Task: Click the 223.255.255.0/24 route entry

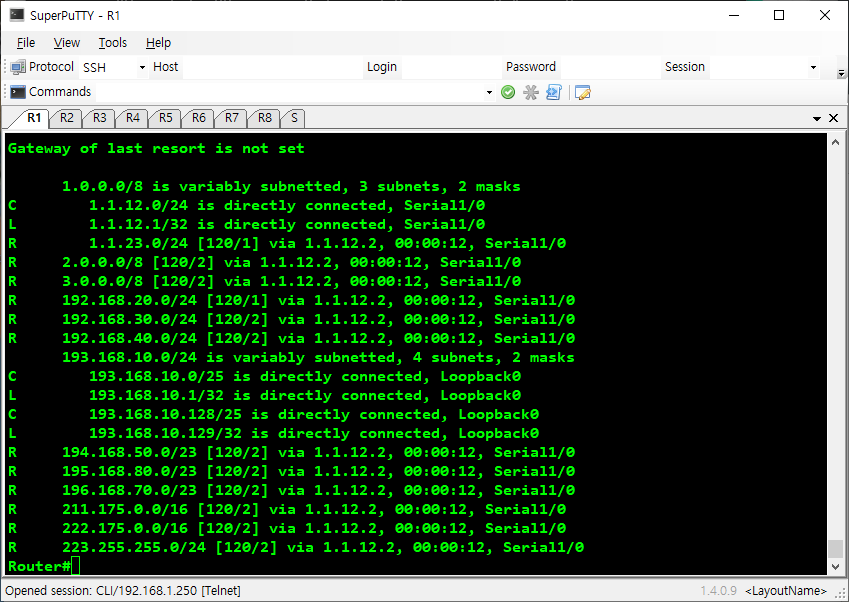Action: 296,547
